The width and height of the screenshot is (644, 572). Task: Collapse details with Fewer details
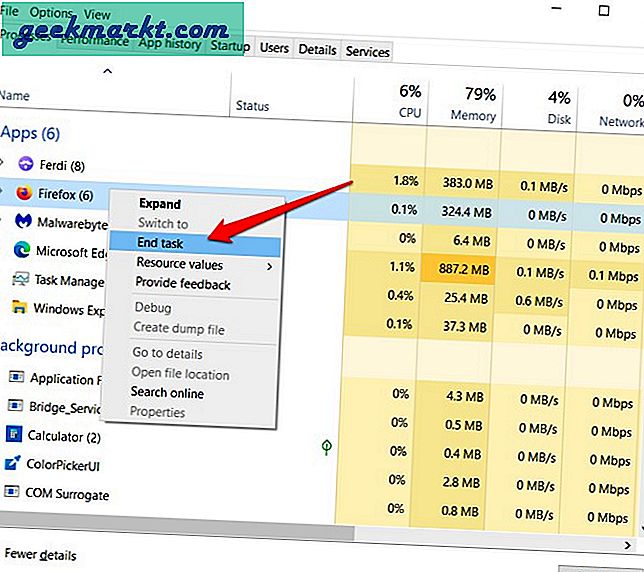41,555
